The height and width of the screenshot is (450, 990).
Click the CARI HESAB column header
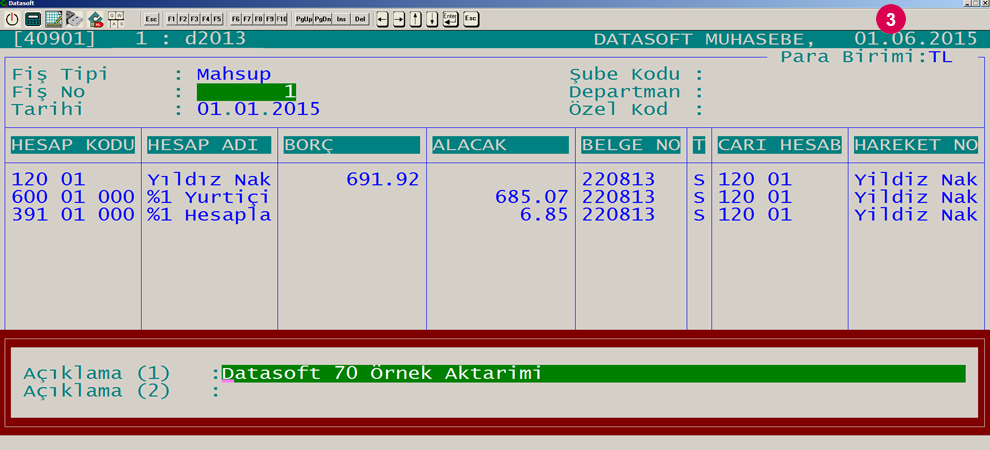pyautogui.click(x=780, y=145)
